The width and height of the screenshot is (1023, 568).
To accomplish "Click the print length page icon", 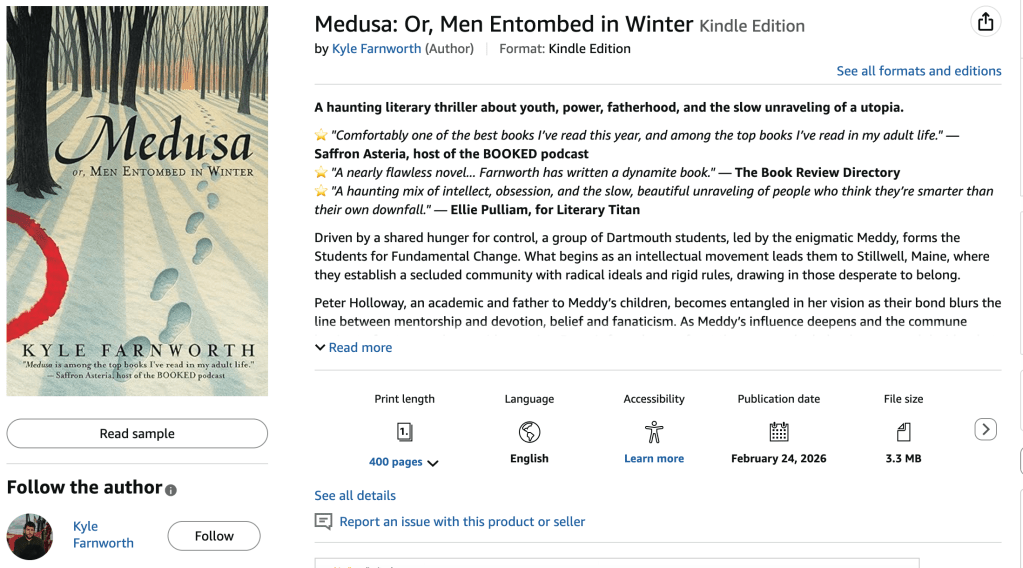I will point(404,432).
